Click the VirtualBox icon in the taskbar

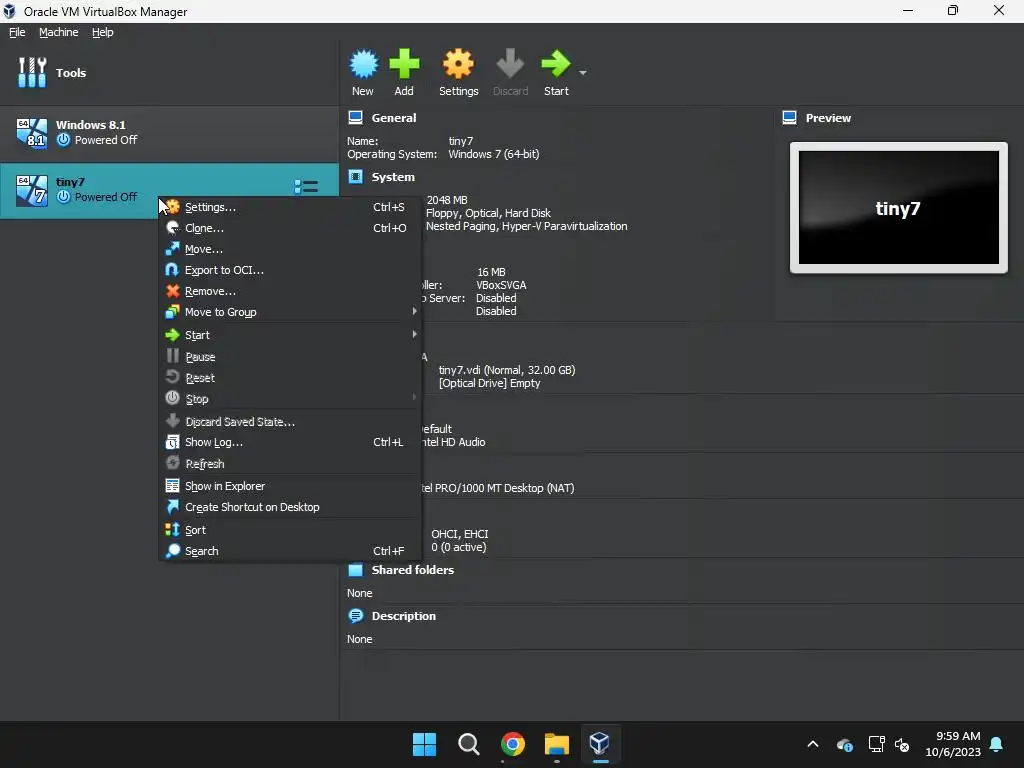(600, 744)
